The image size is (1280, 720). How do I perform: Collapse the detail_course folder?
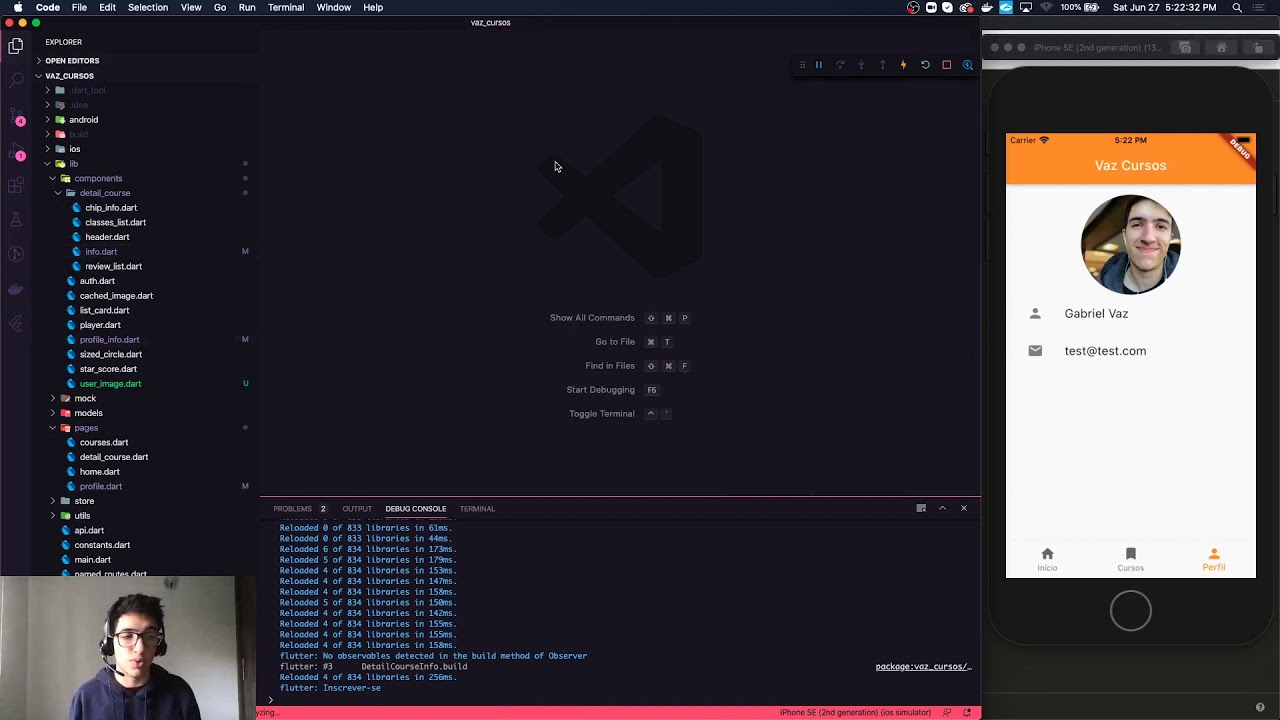tap(104, 193)
